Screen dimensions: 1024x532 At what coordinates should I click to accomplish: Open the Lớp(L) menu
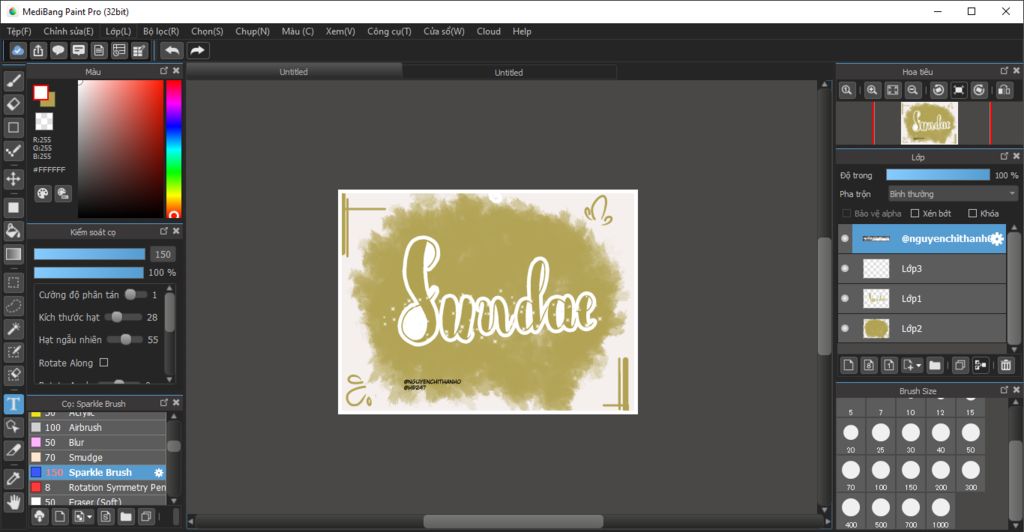[x=118, y=31]
